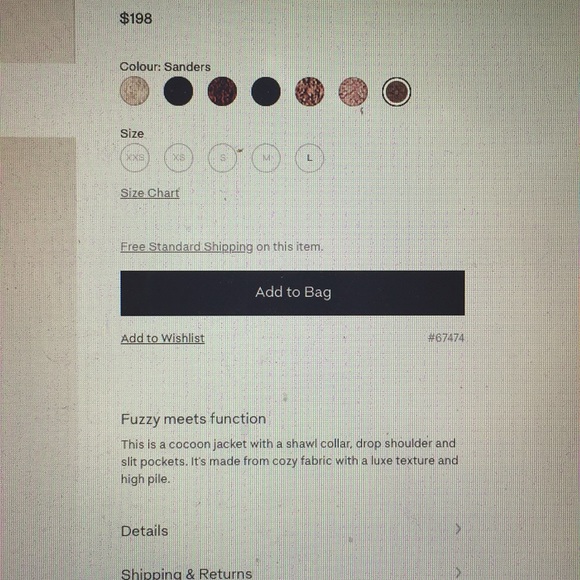
Task: Click Add to Wishlist link
Action: [163, 338]
